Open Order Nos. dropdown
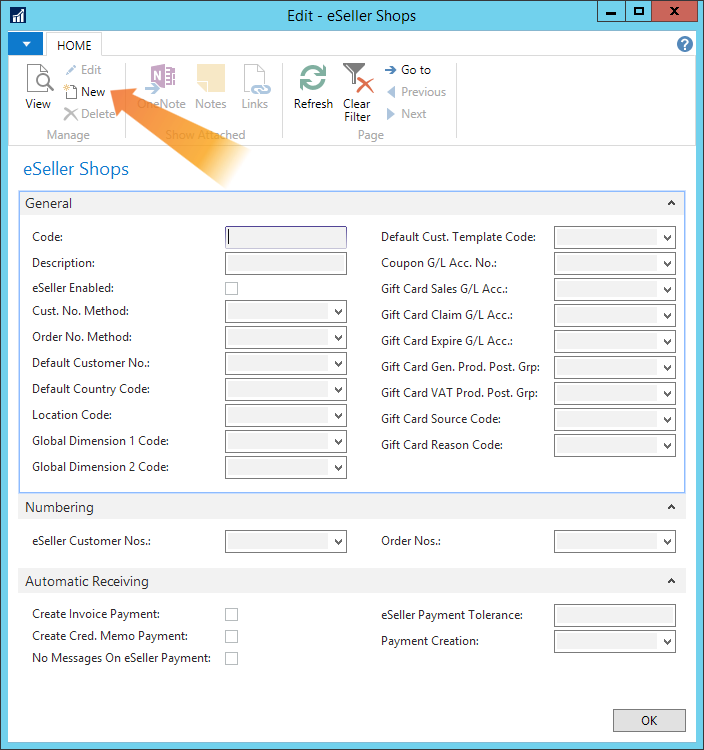The height and width of the screenshot is (750, 704). click(668, 541)
